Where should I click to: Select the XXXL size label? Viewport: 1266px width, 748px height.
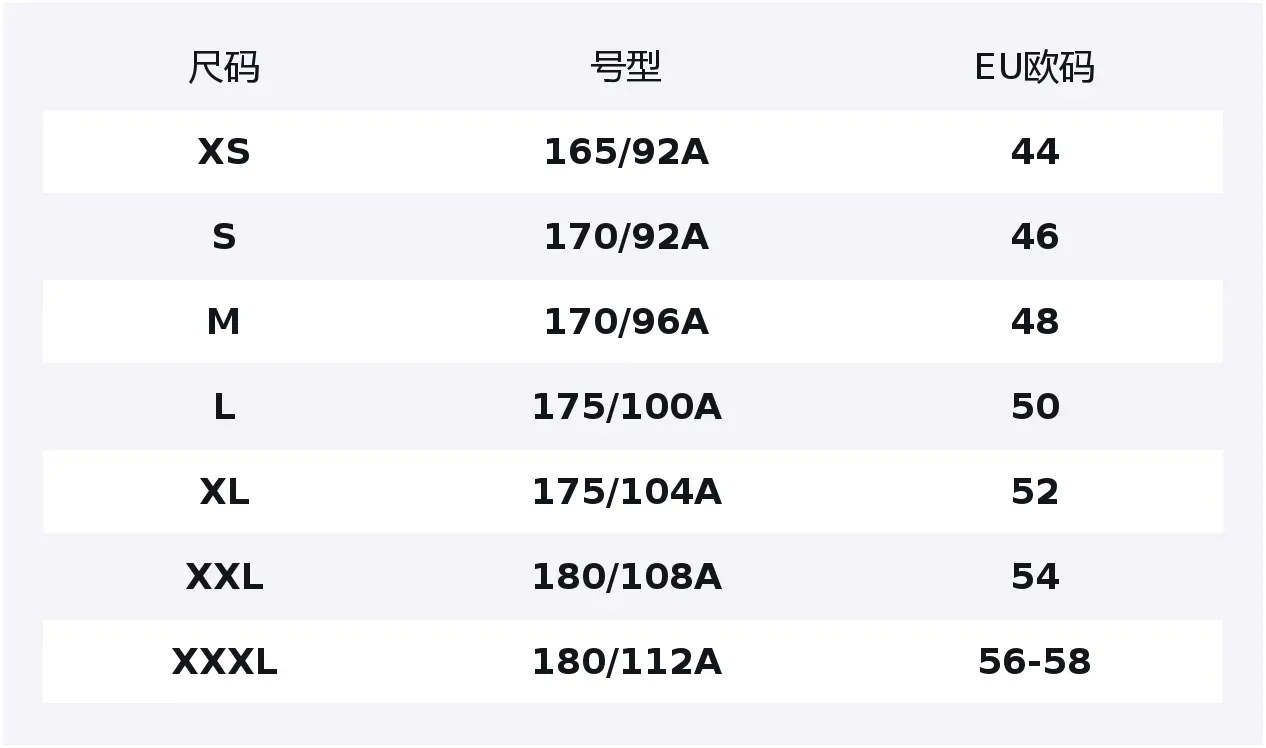coord(224,662)
